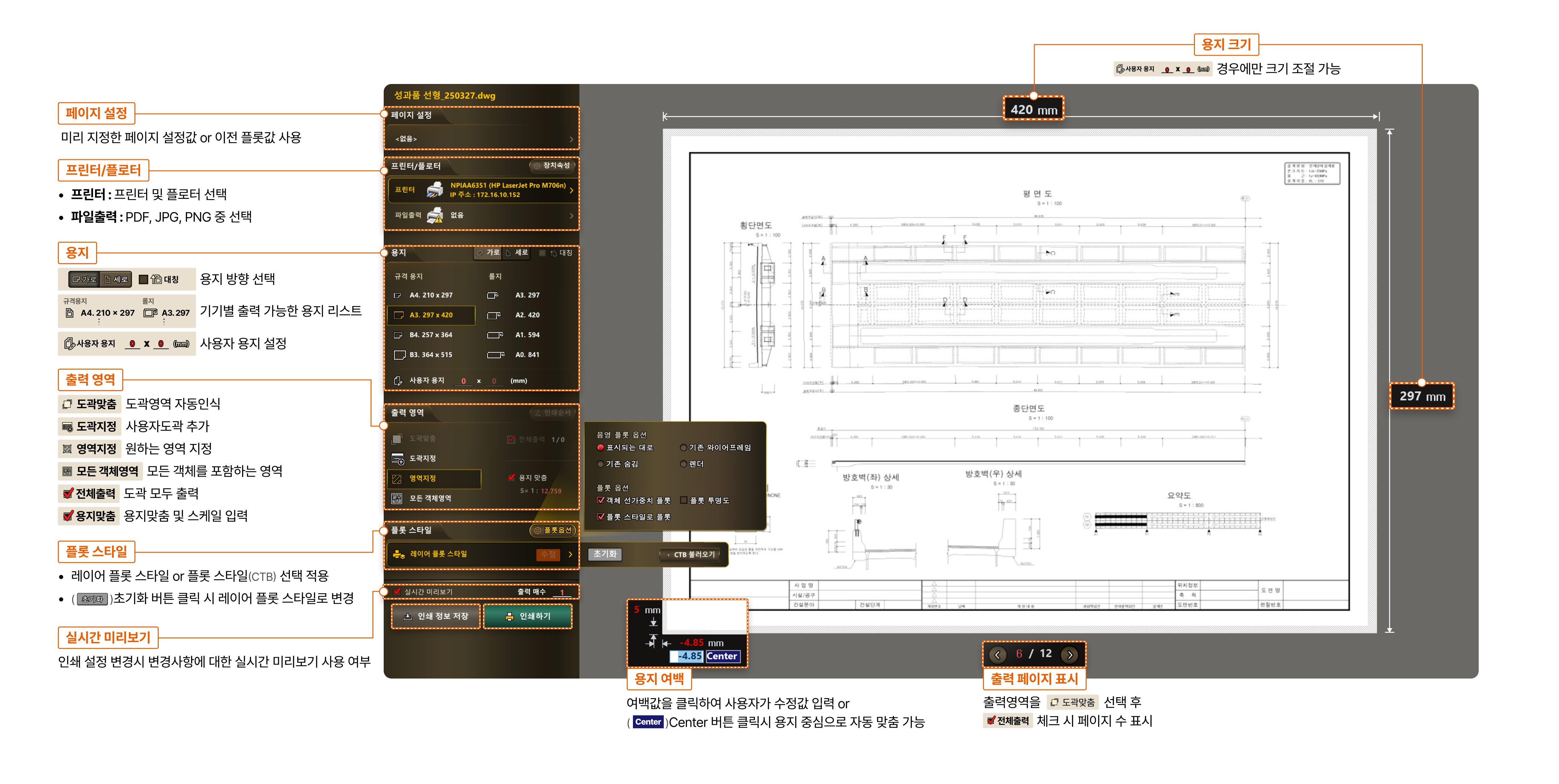The image size is (1559, 784).
Task: Click the 인쇄하기 print button
Action: point(527,616)
